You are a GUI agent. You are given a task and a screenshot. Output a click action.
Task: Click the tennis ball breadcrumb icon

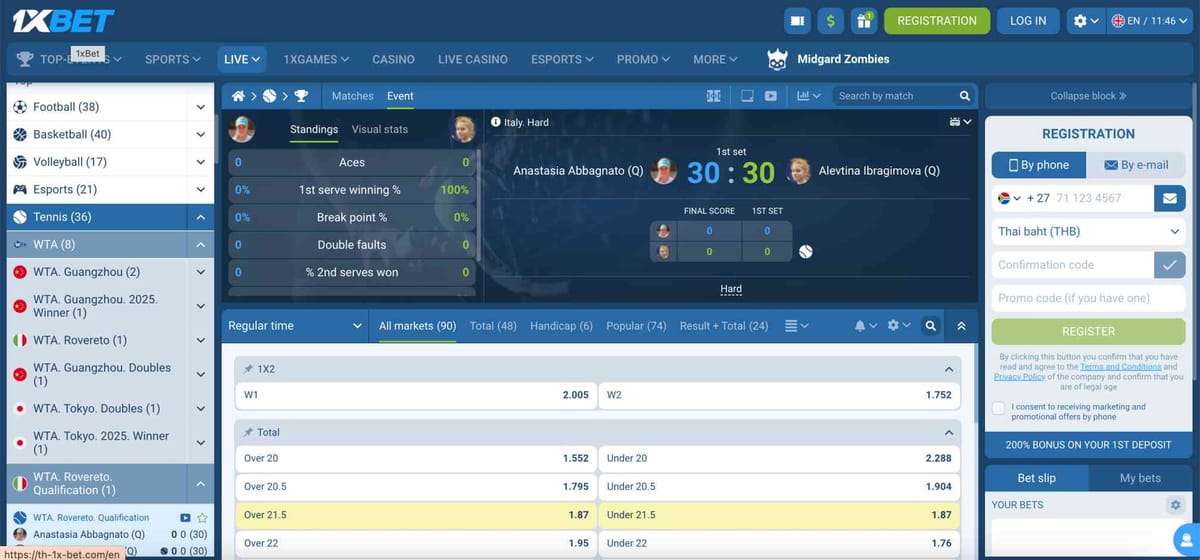269,96
